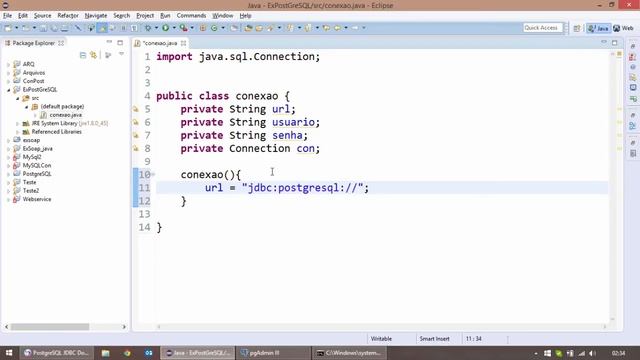Viewport: 640px width, 360px height.
Task: Open Package Explorer View Menu dropdown
Action: (122, 54)
